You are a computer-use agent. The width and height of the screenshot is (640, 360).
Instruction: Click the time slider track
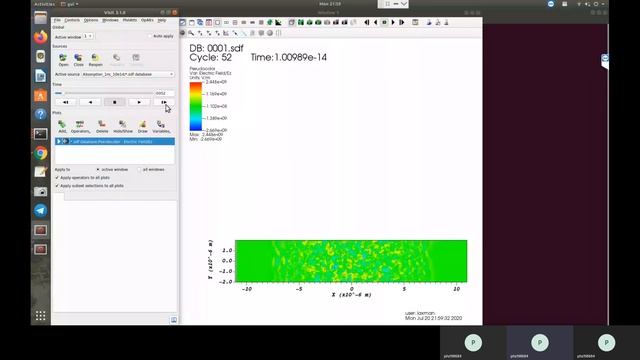tap(104, 93)
